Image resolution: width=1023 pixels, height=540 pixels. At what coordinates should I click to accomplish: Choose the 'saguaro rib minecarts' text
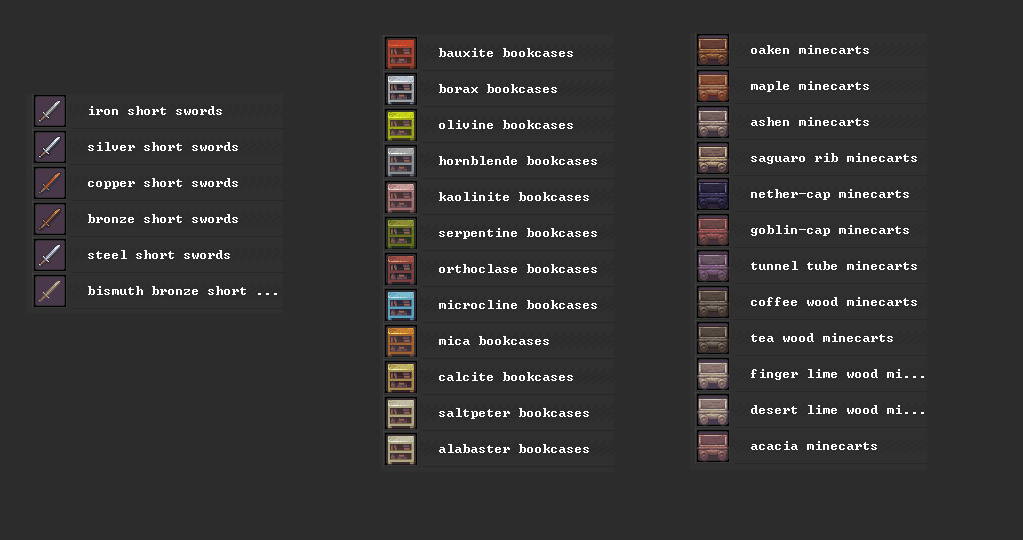[834, 158]
